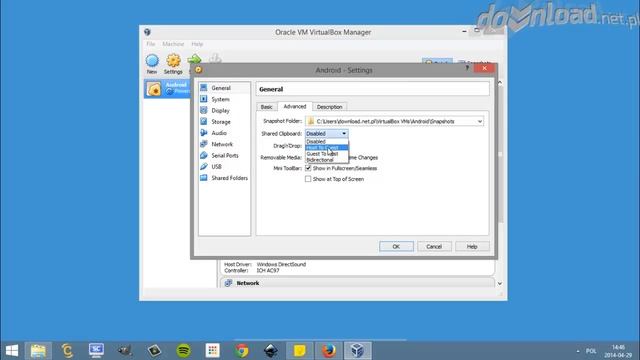The width and height of the screenshot is (640, 360).
Task: Choose Bidirectional clipboard option
Action: click(x=327, y=160)
